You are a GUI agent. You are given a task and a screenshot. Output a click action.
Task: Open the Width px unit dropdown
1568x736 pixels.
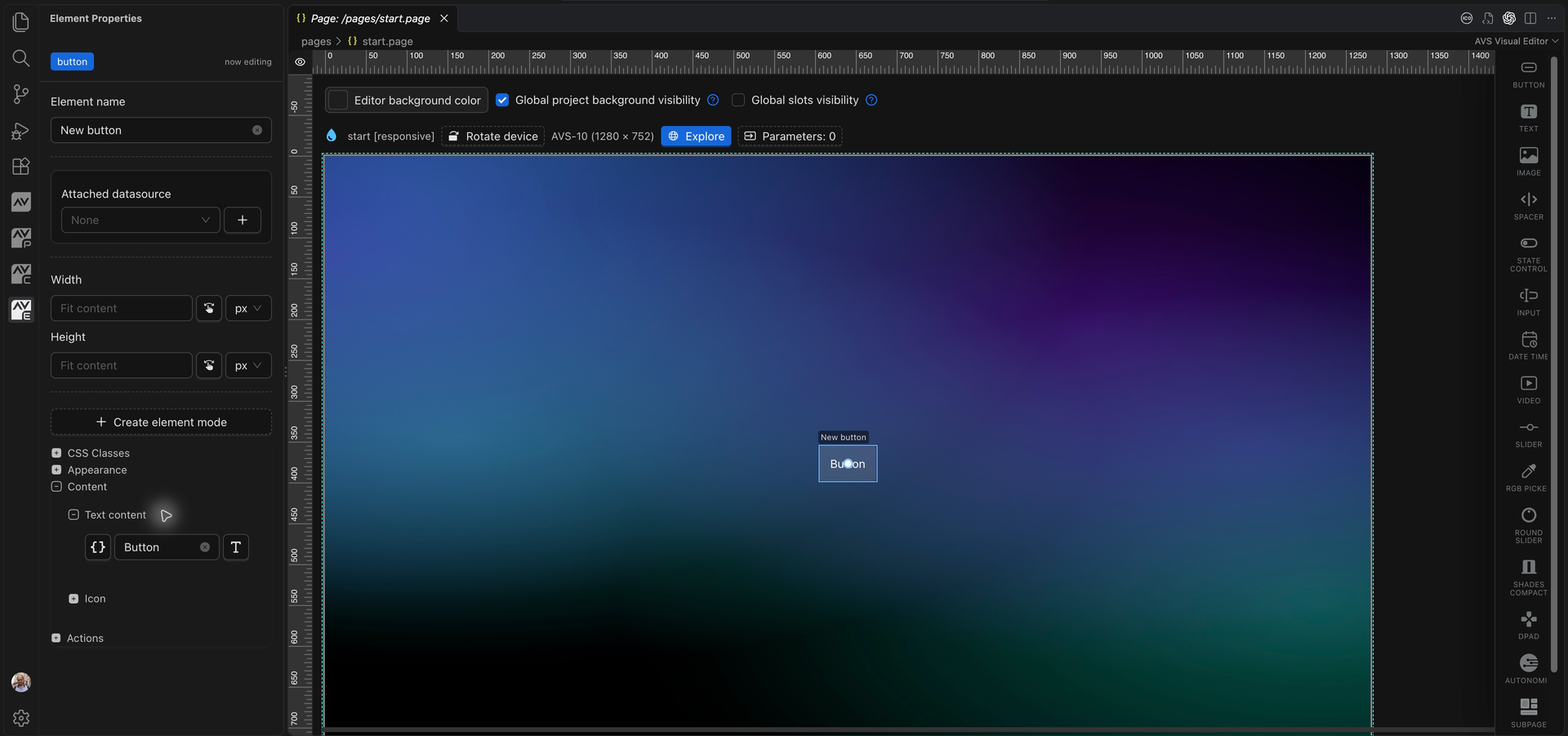(x=248, y=308)
